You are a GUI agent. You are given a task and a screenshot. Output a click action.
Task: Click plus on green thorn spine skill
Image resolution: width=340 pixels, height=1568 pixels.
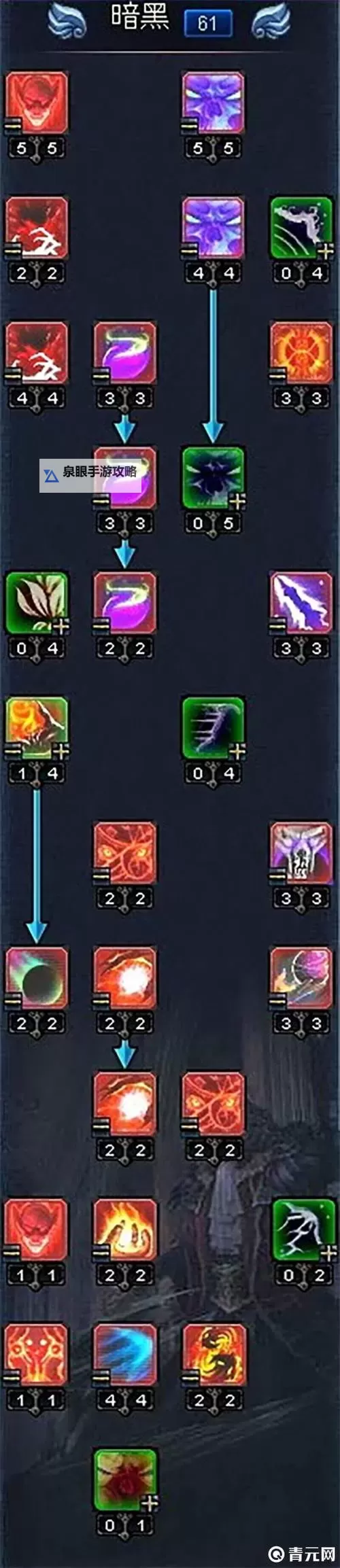[237, 752]
